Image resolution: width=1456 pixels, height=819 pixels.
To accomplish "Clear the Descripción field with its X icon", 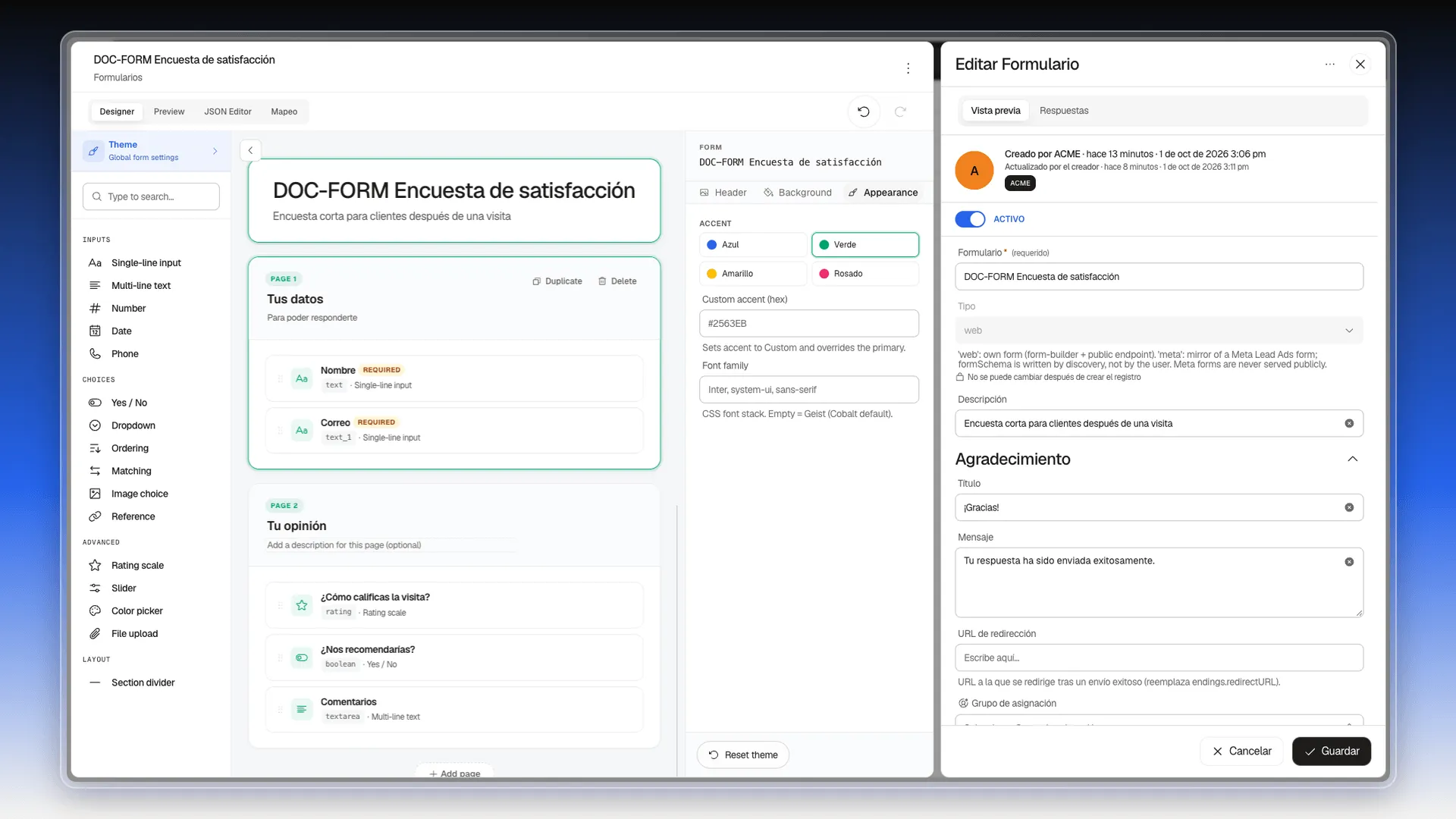I will pyautogui.click(x=1349, y=423).
